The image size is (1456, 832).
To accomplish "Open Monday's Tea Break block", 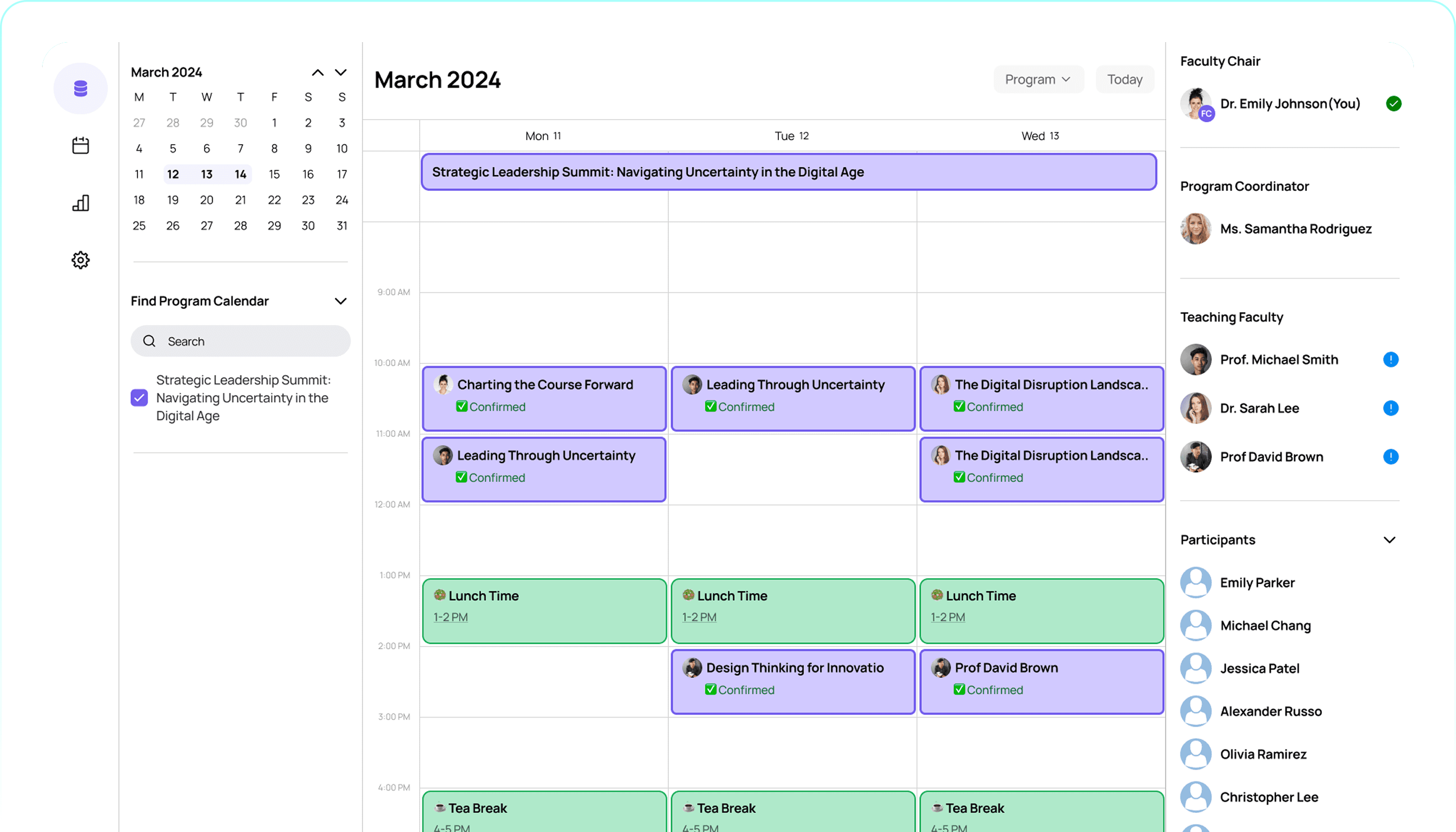I will (544, 811).
